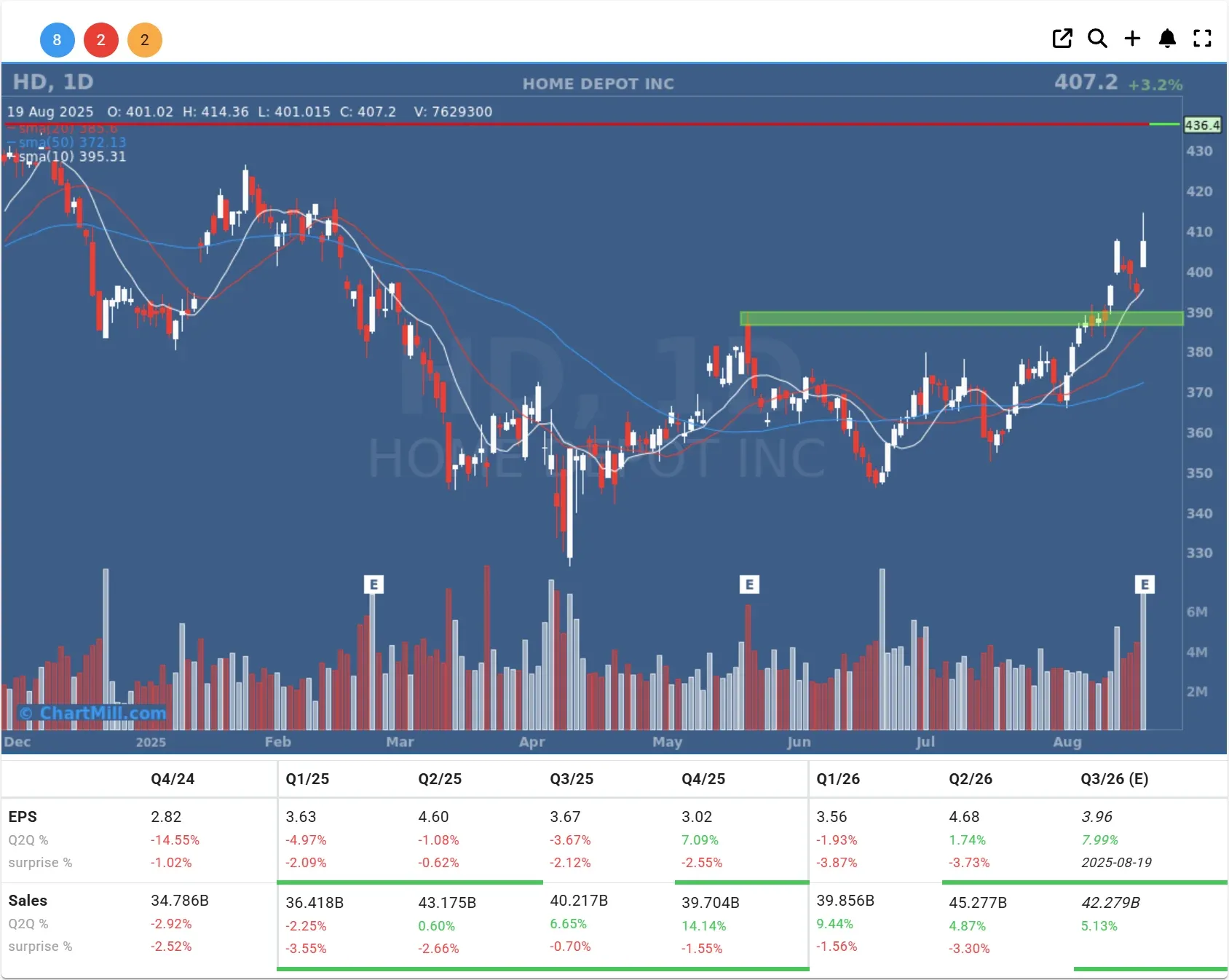
Task: Click the 6M volume axis label
Action: 1197,612
